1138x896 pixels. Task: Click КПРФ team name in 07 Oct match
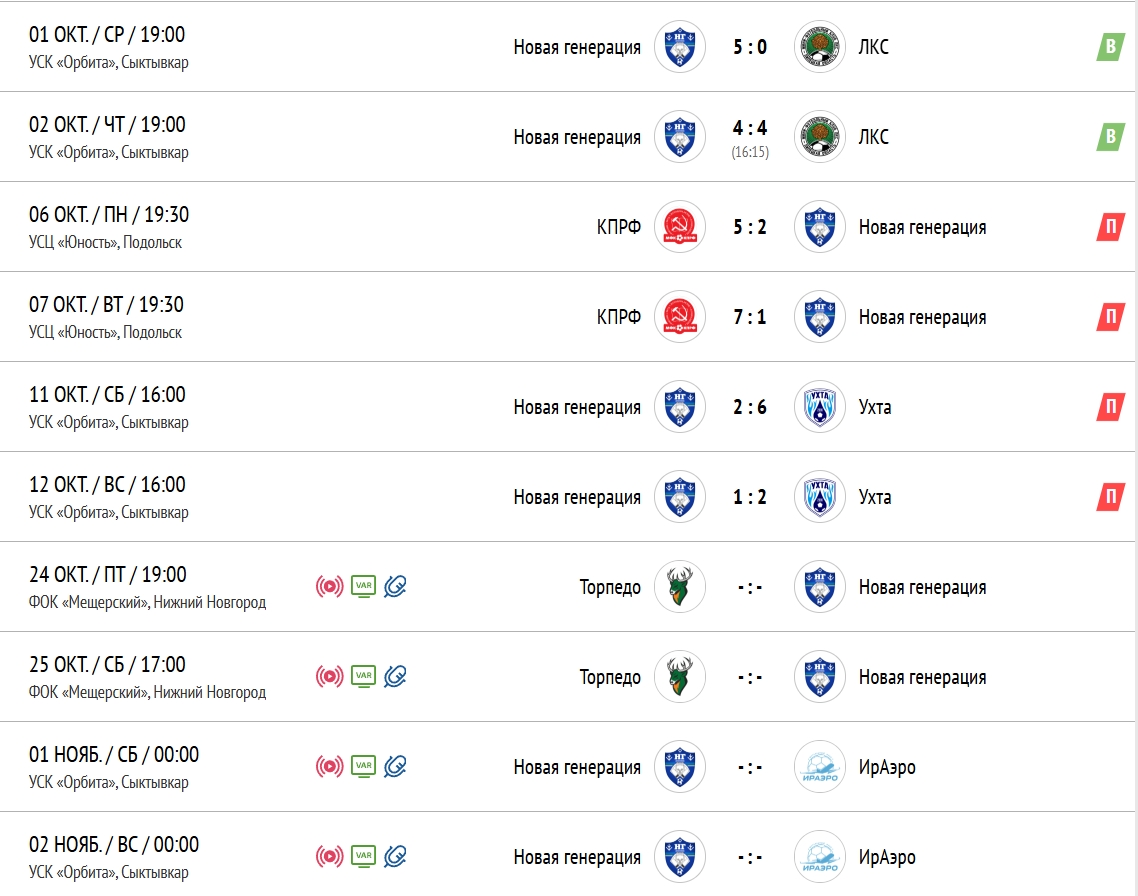(x=618, y=317)
